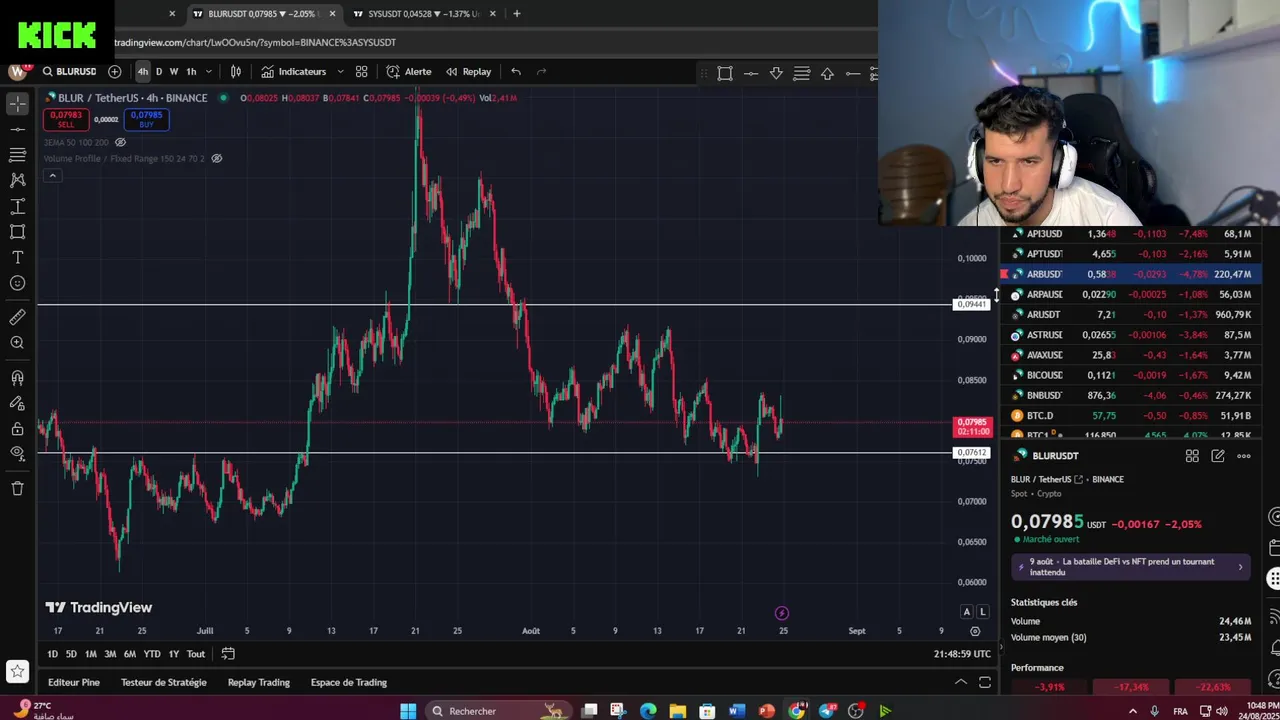1280x720 pixels.
Task: Open favorites star at bottom left
Action: (x=17, y=671)
